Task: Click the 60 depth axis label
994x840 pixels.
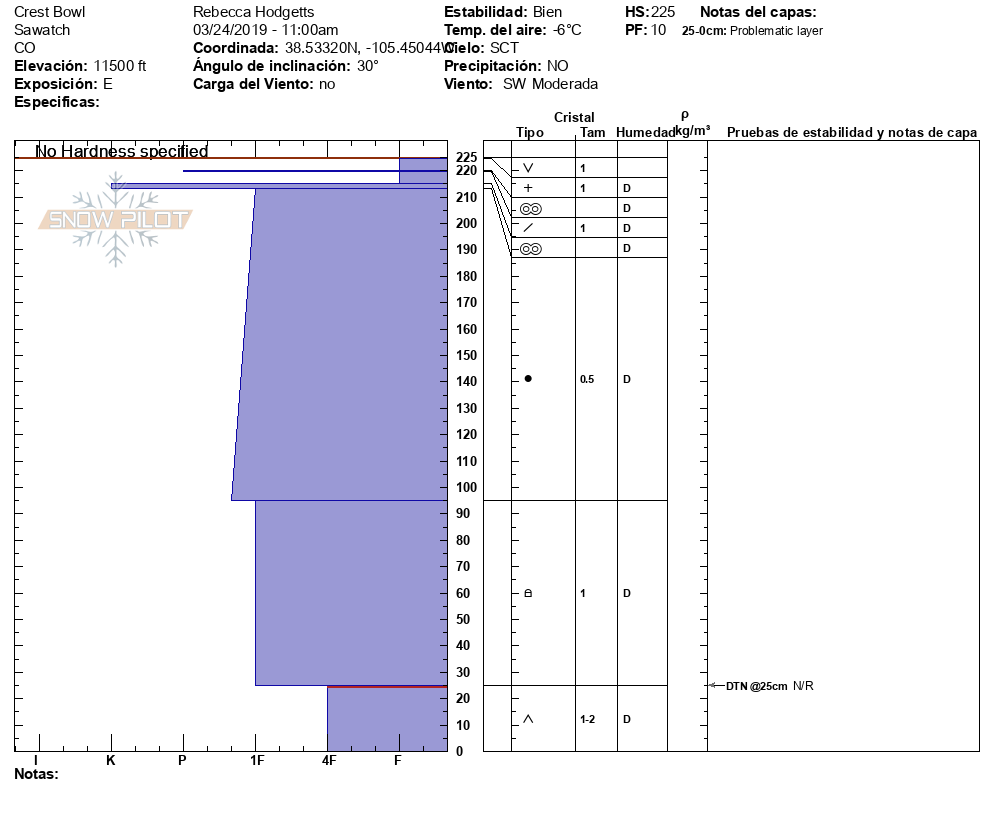Action: [463, 593]
